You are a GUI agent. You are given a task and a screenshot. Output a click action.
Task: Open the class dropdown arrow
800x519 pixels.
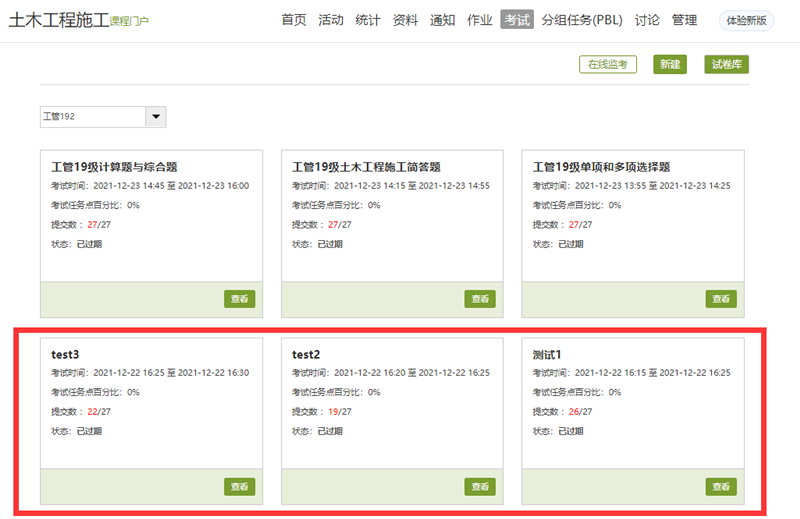(156, 117)
